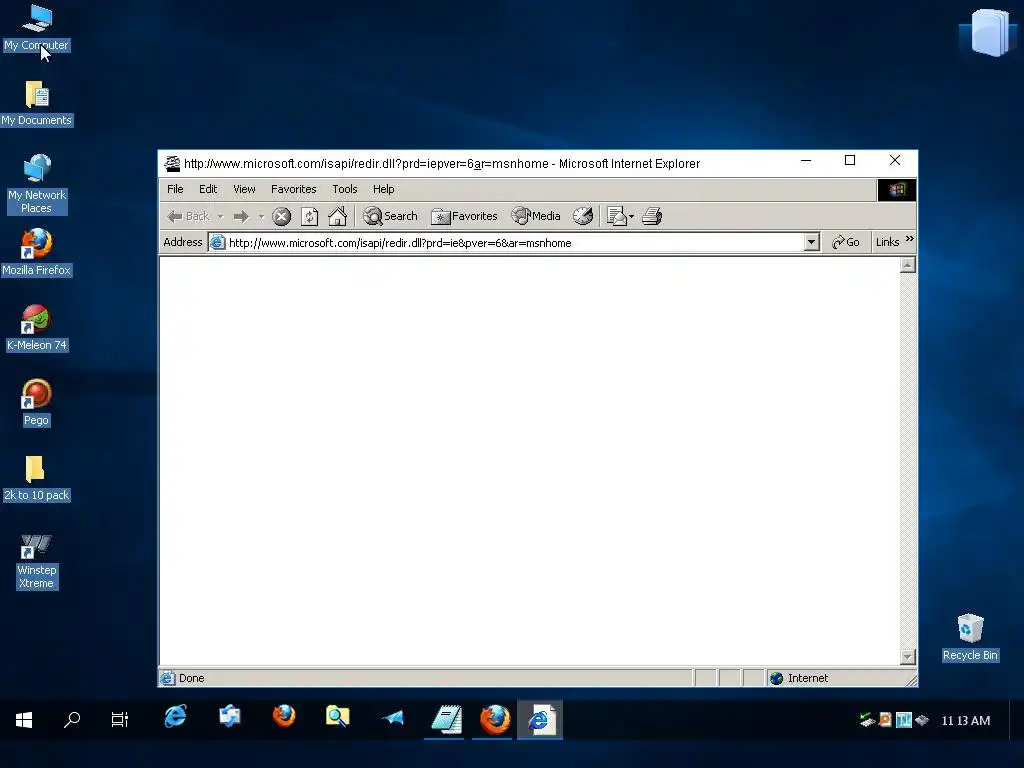
Task: Switch to the Notepad taskbar window
Action: 445,720
